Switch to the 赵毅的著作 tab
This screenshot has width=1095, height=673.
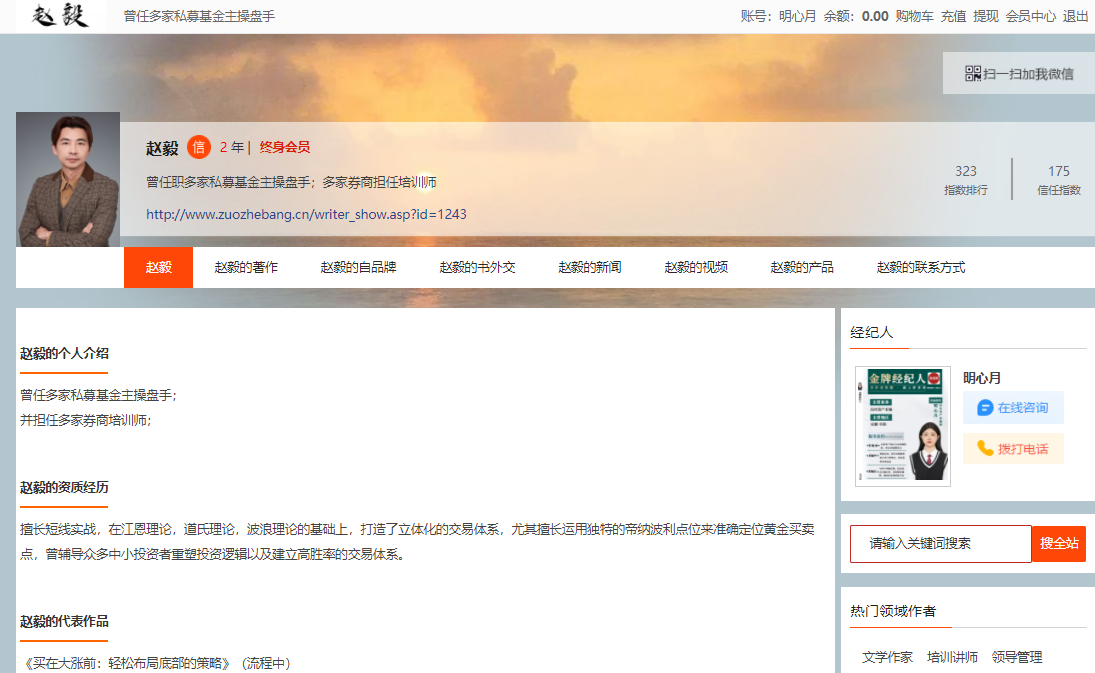click(x=246, y=267)
